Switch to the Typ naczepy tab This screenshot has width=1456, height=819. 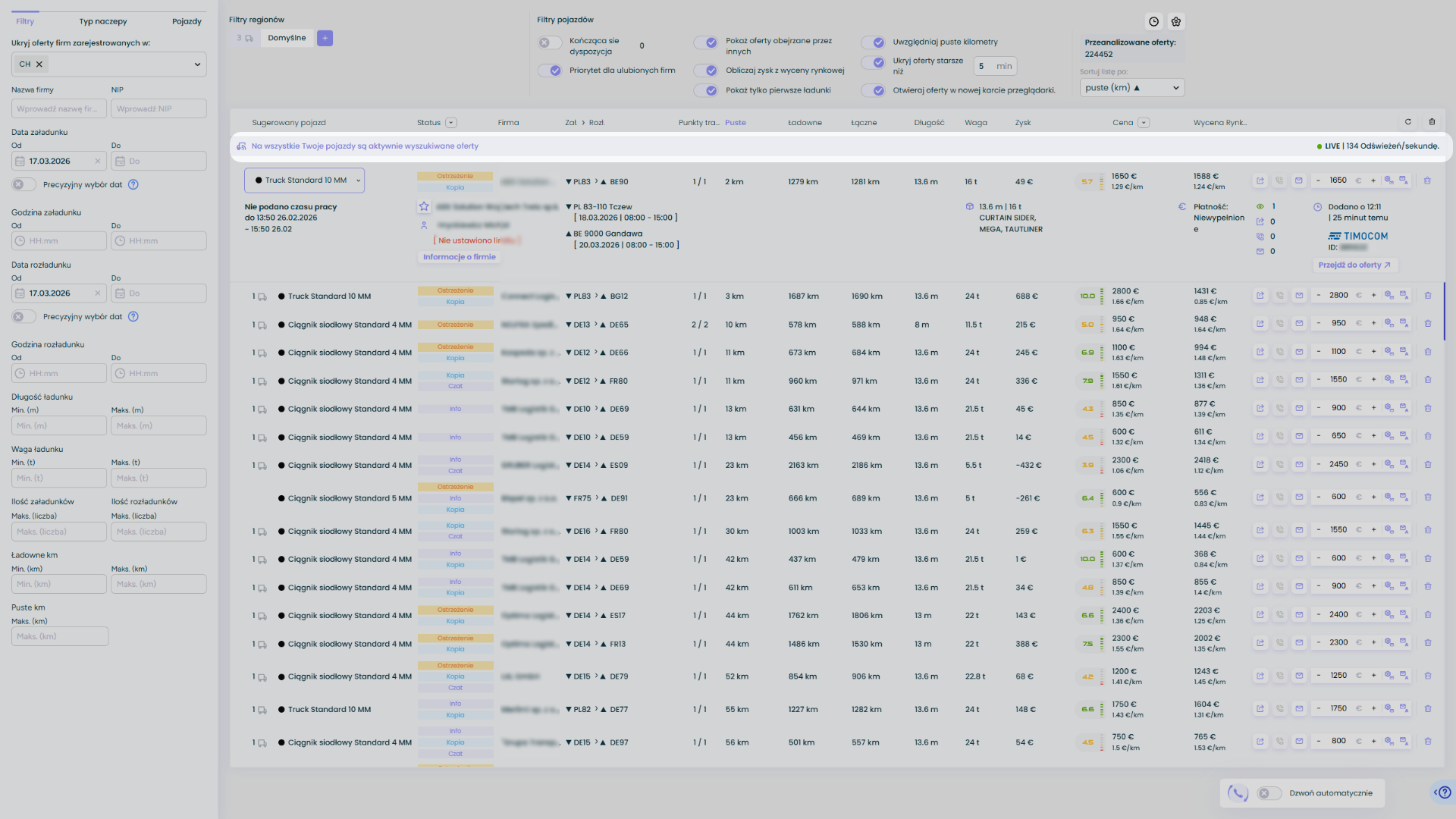pyautogui.click(x=103, y=21)
